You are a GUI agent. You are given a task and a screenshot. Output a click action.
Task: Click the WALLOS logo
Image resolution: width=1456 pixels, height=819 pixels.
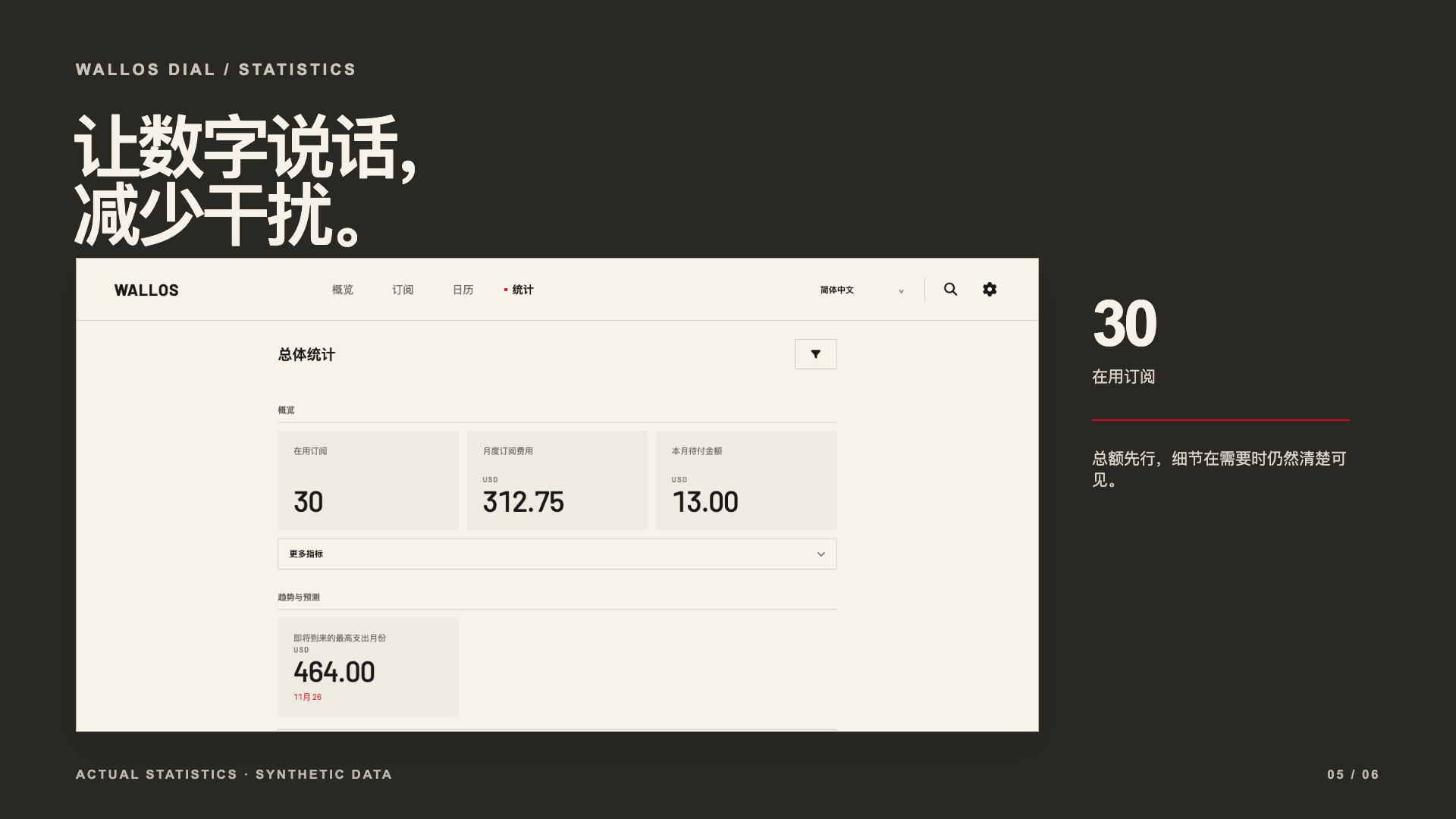[x=146, y=290]
